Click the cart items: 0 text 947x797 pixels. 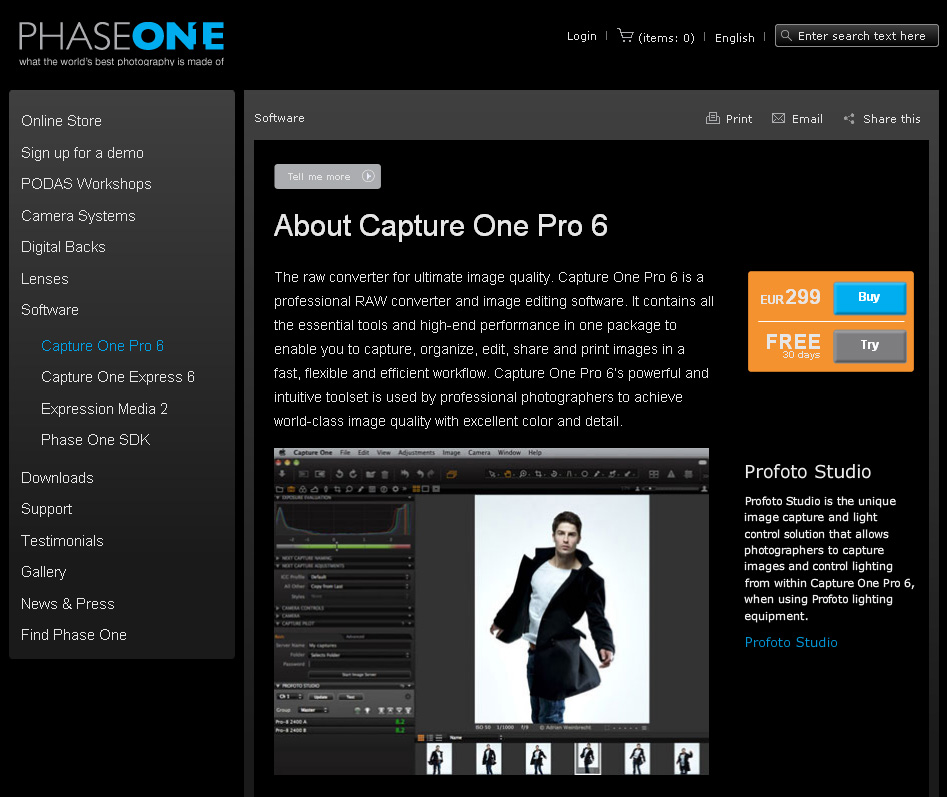(666, 38)
